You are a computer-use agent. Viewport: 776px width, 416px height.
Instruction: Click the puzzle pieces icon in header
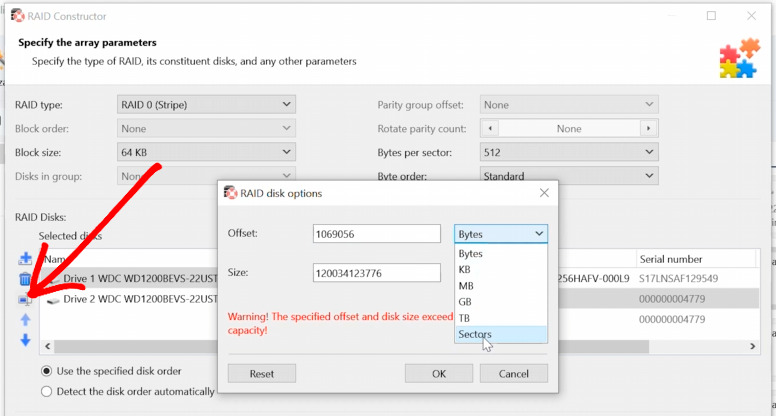click(739, 58)
